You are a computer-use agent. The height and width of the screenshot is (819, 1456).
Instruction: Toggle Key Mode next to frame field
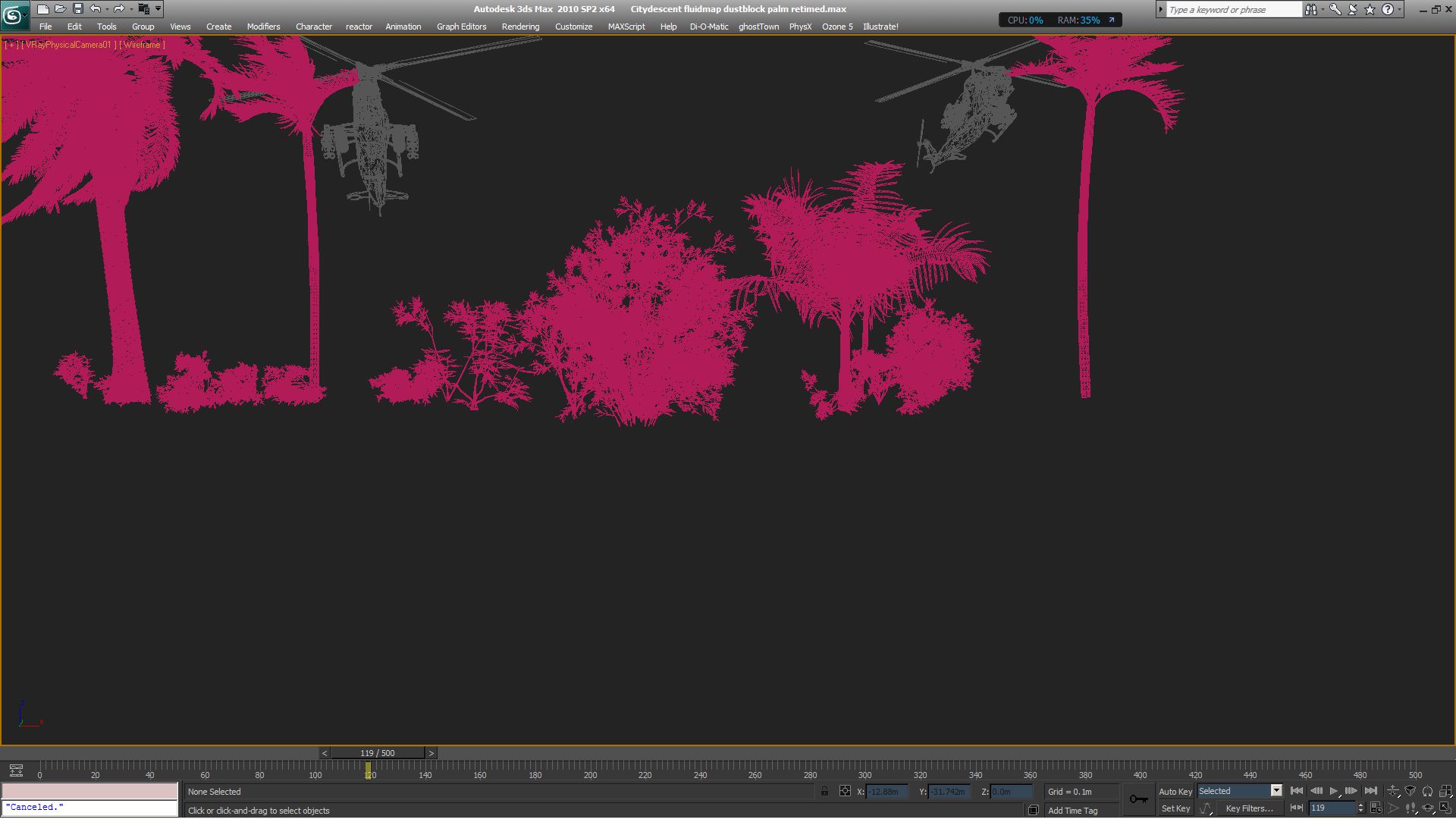click(1297, 808)
